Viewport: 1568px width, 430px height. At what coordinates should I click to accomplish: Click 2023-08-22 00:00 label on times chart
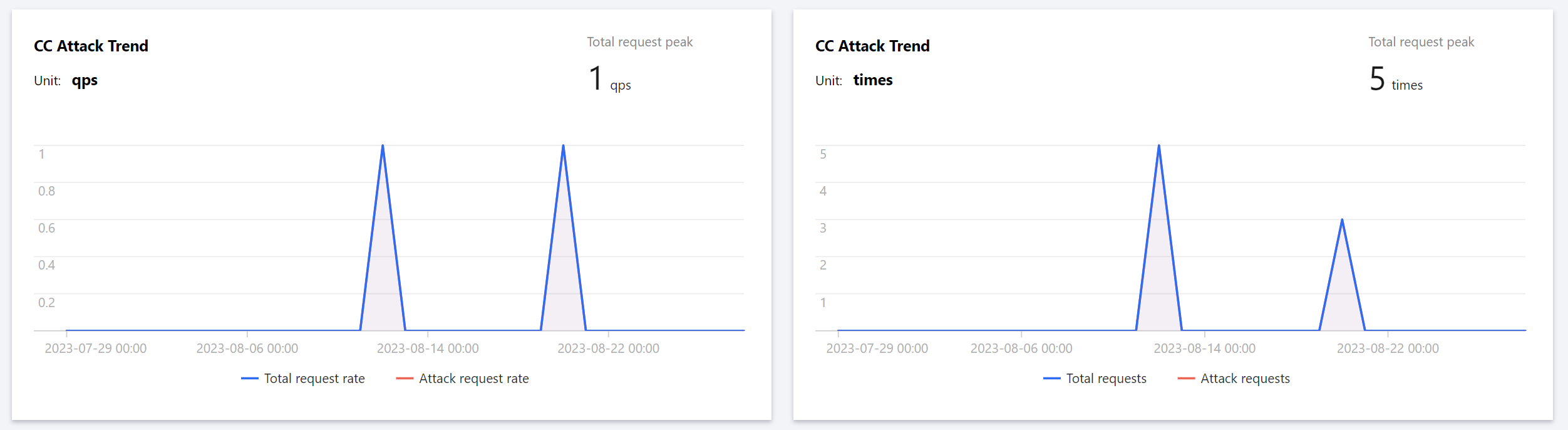[x=1388, y=349]
